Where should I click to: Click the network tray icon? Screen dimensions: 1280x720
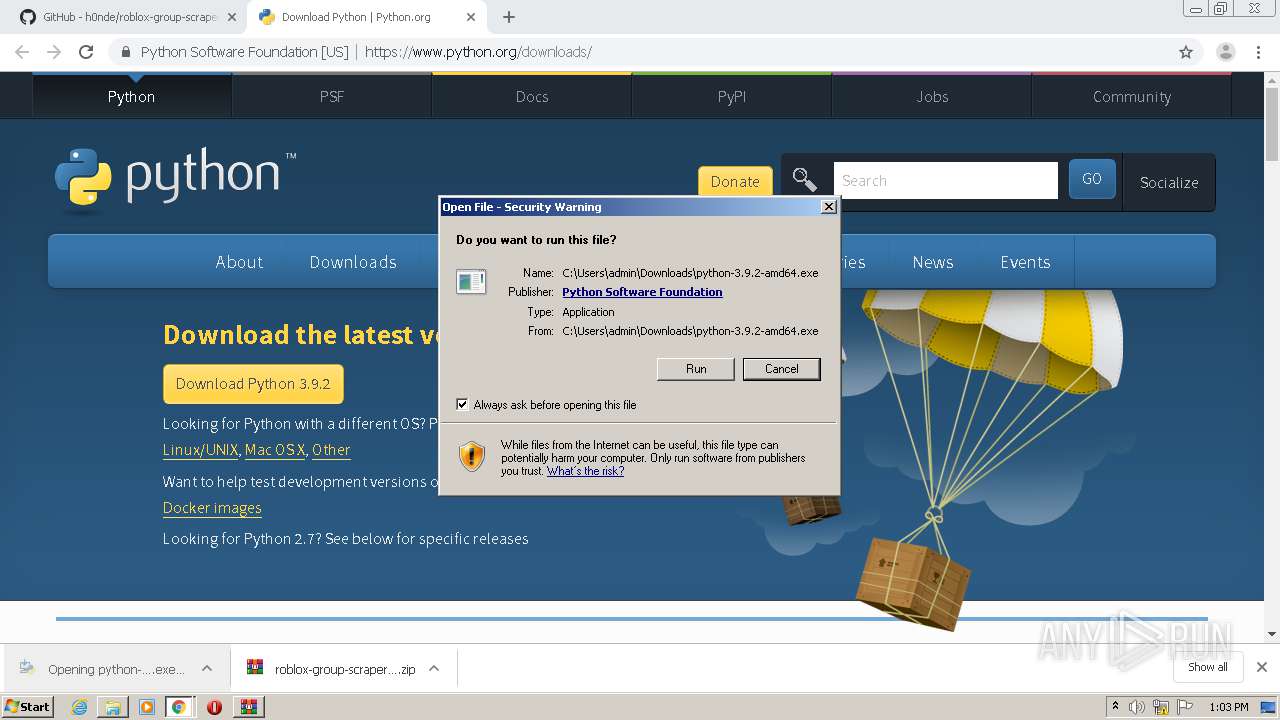pos(1161,707)
